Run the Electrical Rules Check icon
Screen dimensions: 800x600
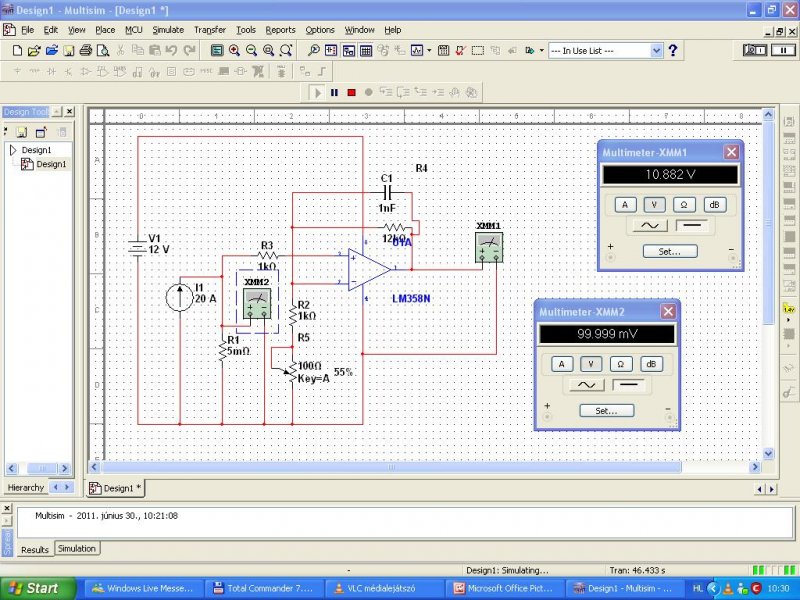pyautogui.click(x=460, y=51)
